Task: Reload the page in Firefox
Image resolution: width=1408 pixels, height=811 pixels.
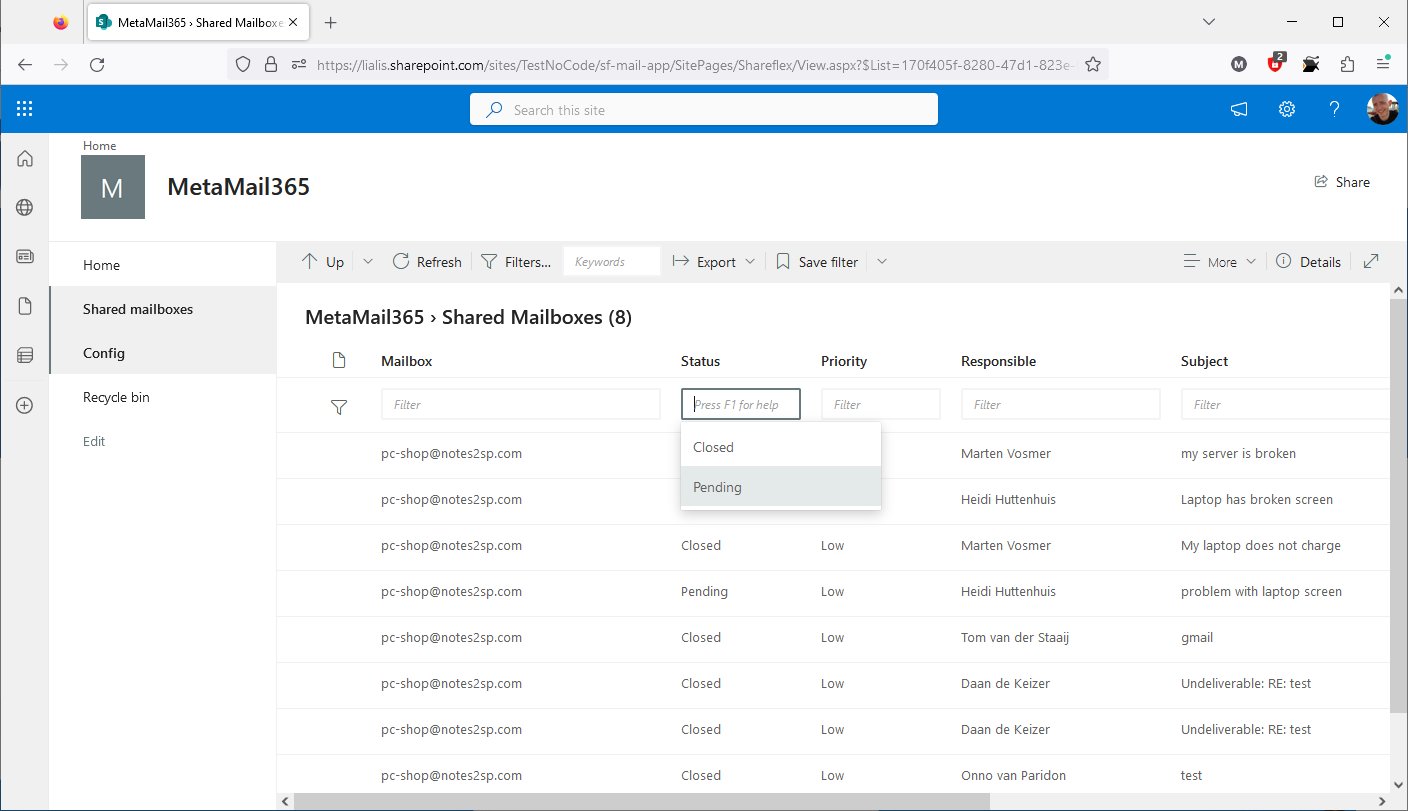Action: tap(97, 64)
